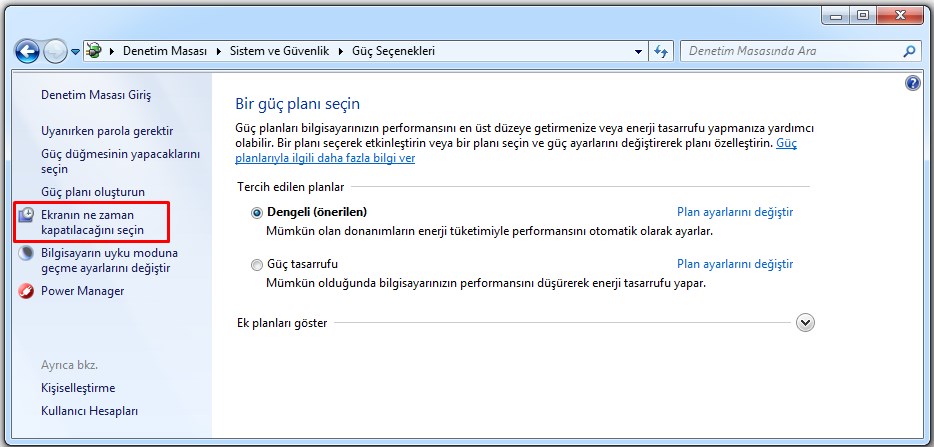This screenshot has width=934, height=447.
Task: Open Uyanırken parola gerektir link
Action: coord(107,131)
